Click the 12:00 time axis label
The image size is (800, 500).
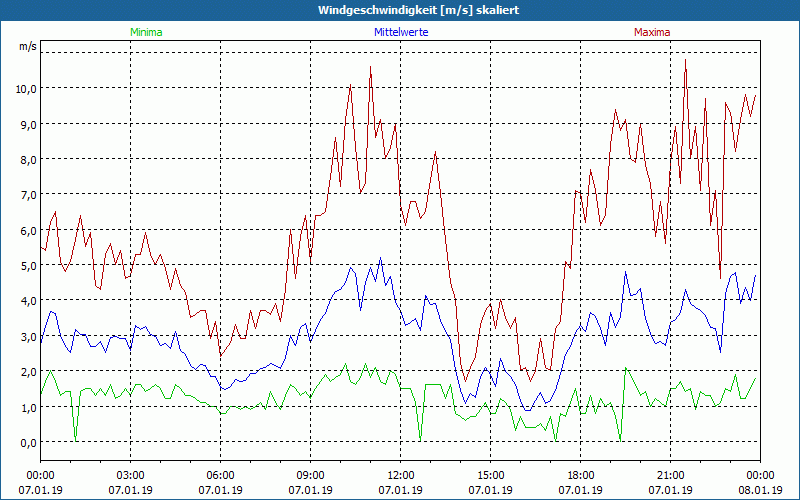point(401,476)
